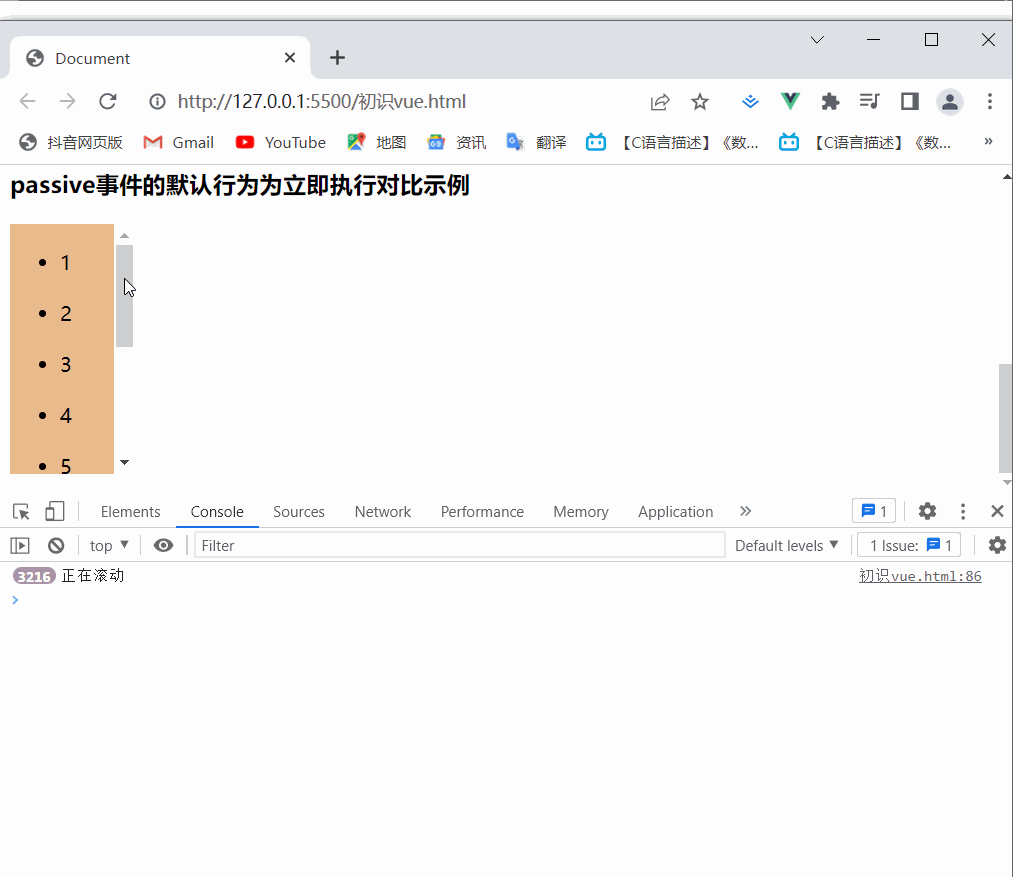Screen dimensions: 1013x877
Task: Open 初识vue.html:86 source link
Action: [920, 576]
